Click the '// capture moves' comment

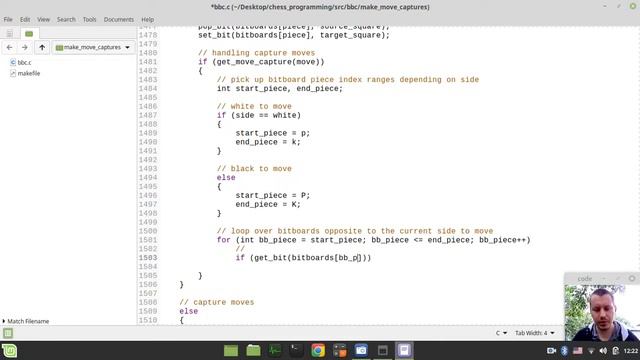(216, 302)
